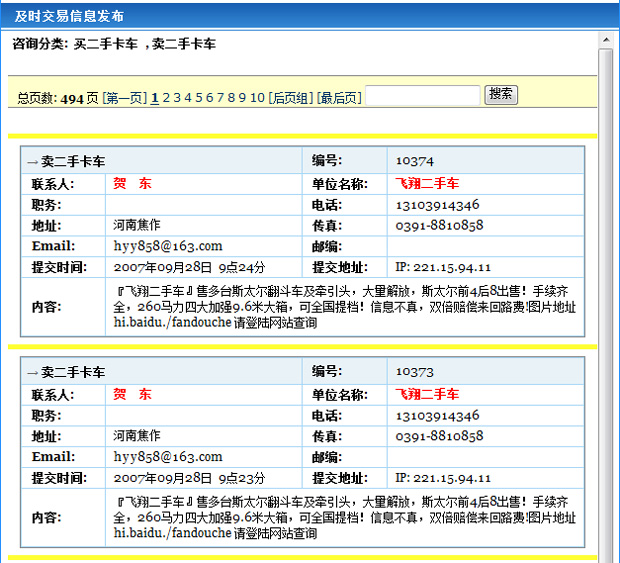
Task: Focus the search text box
Action: (422, 96)
